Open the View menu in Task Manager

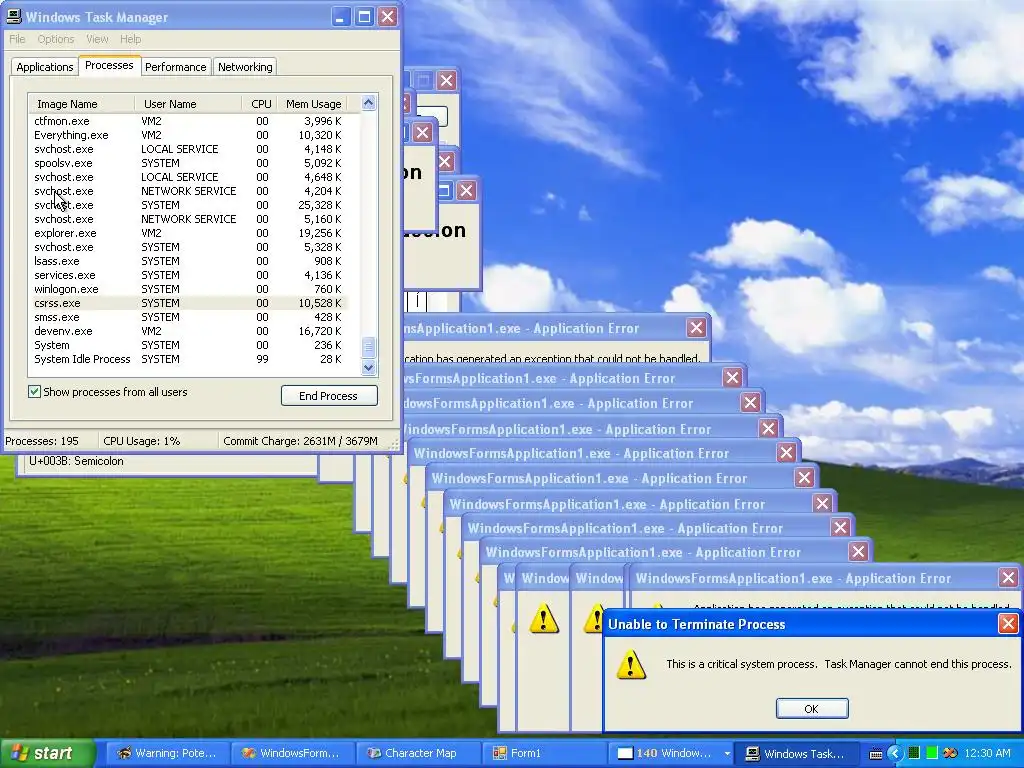pyautogui.click(x=97, y=39)
